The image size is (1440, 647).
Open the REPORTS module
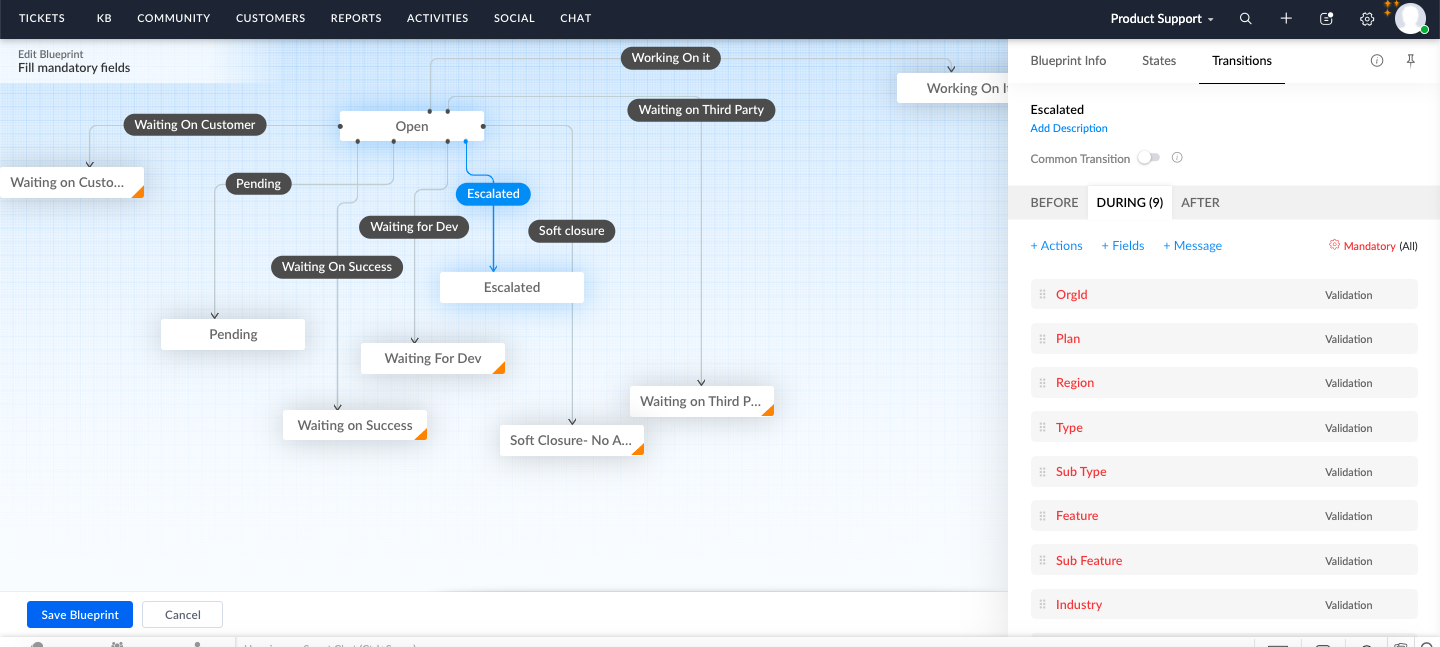click(356, 18)
